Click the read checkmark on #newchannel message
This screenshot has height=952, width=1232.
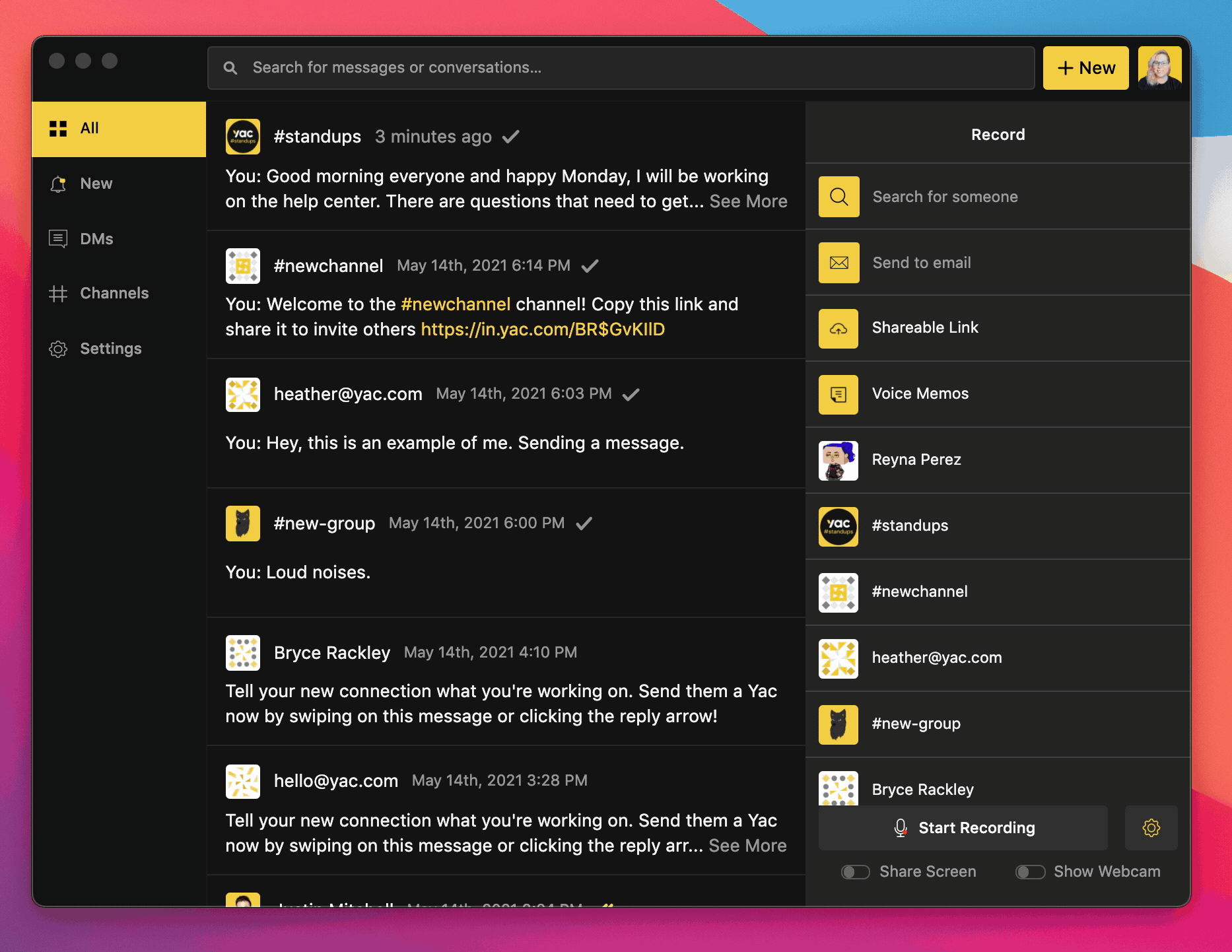590,265
